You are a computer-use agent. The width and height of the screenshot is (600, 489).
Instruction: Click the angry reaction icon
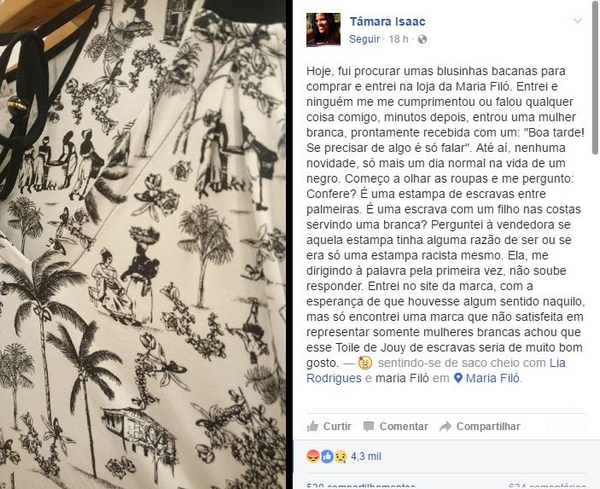click(313, 456)
